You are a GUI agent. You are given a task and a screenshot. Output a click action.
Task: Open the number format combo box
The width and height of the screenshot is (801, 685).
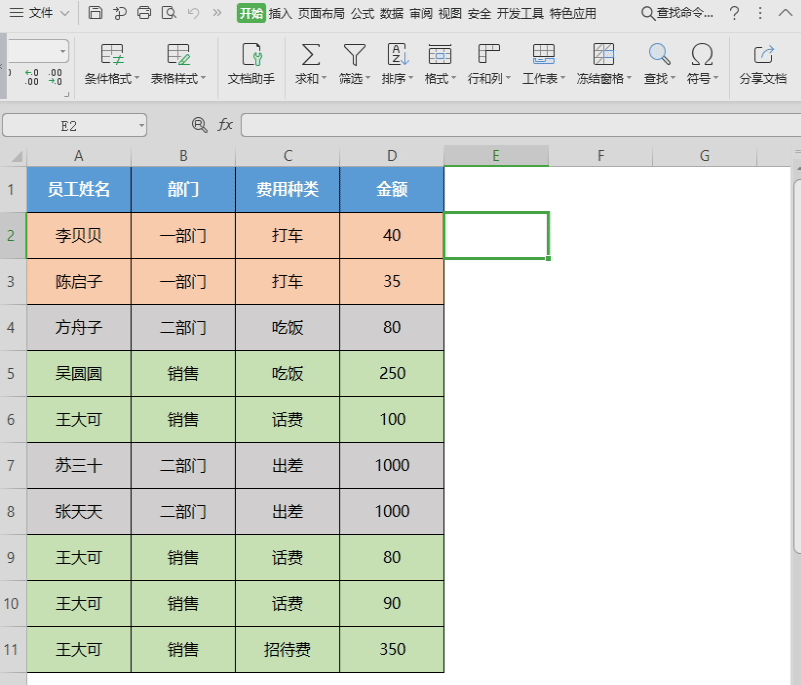pos(38,51)
